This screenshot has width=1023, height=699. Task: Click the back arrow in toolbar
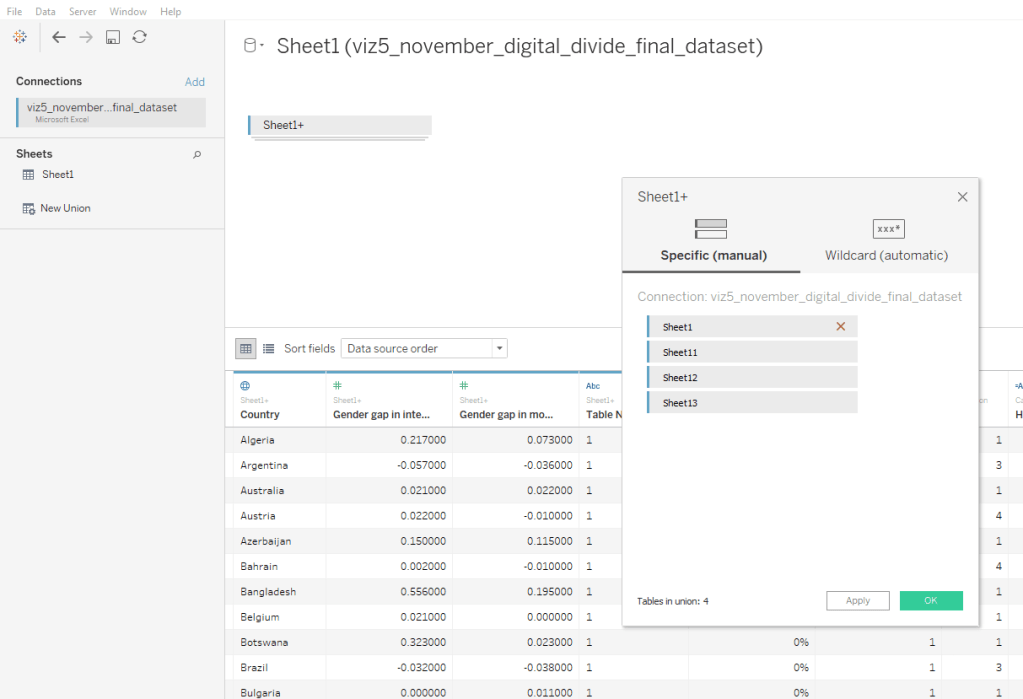pos(59,37)
